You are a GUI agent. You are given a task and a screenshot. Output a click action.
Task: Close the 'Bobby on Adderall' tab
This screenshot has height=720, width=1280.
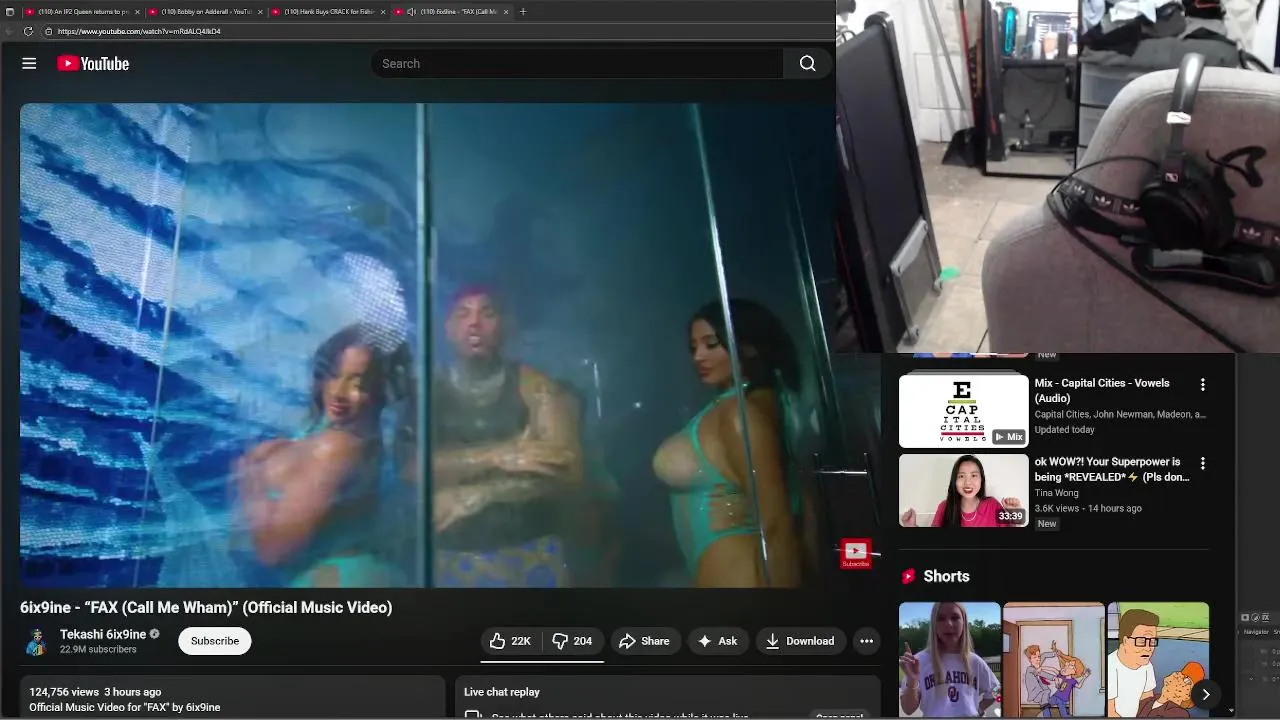coord(261,12)
